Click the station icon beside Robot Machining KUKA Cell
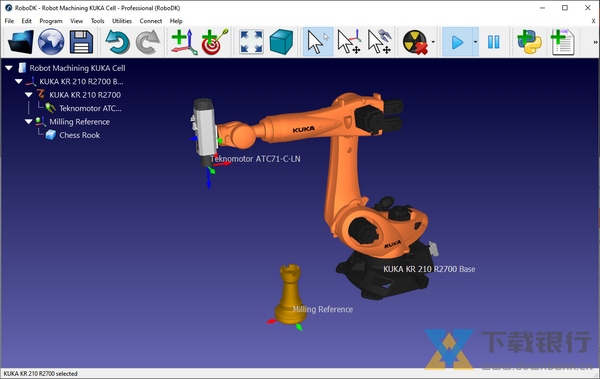Screen dimensions: 600x379 [22, 68]
